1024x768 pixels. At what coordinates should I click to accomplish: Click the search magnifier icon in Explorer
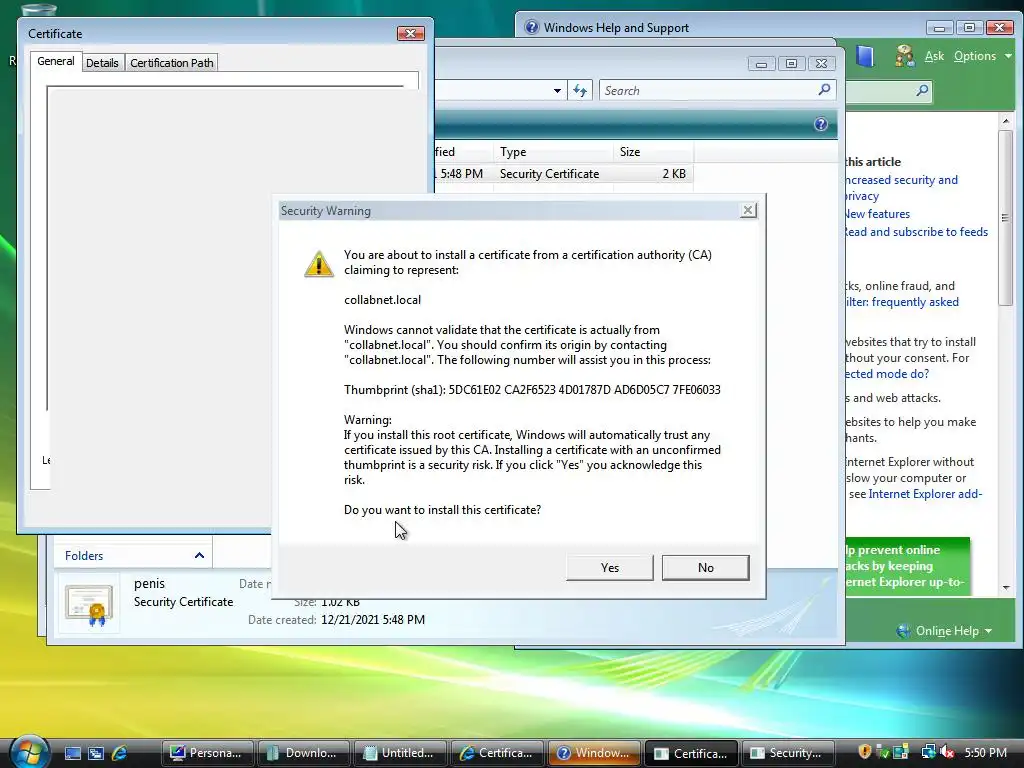[x=824, y=90]
